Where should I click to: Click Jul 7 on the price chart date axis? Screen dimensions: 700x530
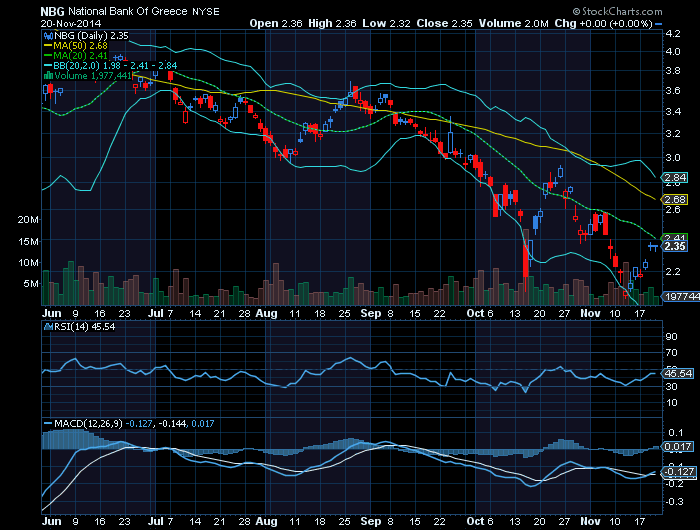click(x=160, y=313)
